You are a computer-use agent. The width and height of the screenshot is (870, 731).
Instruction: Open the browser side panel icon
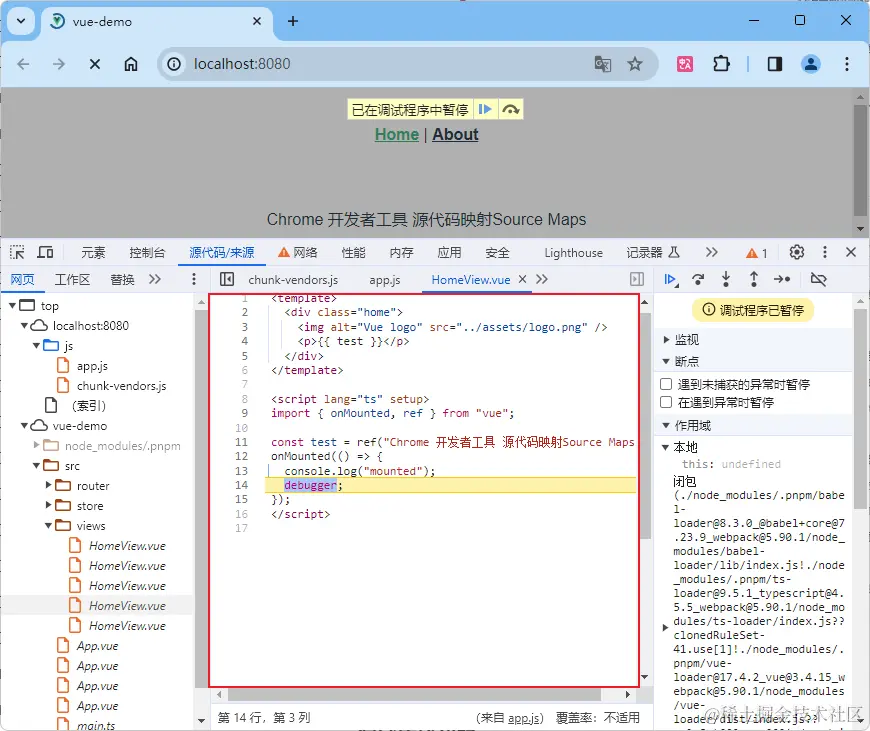pyautogui.click(x=775, y=64)
